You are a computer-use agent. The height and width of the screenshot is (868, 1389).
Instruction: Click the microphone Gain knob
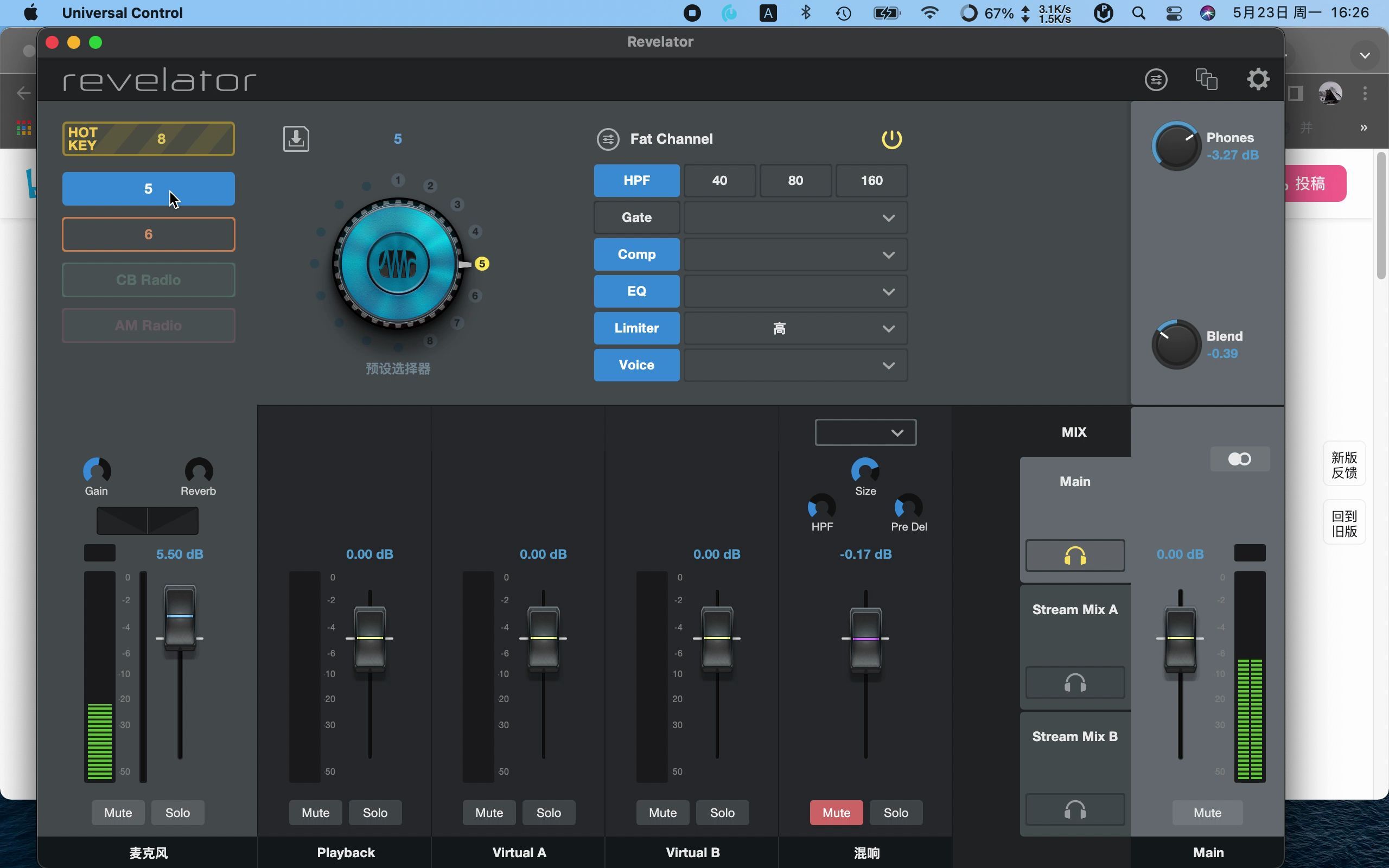[x=97, y=471]
